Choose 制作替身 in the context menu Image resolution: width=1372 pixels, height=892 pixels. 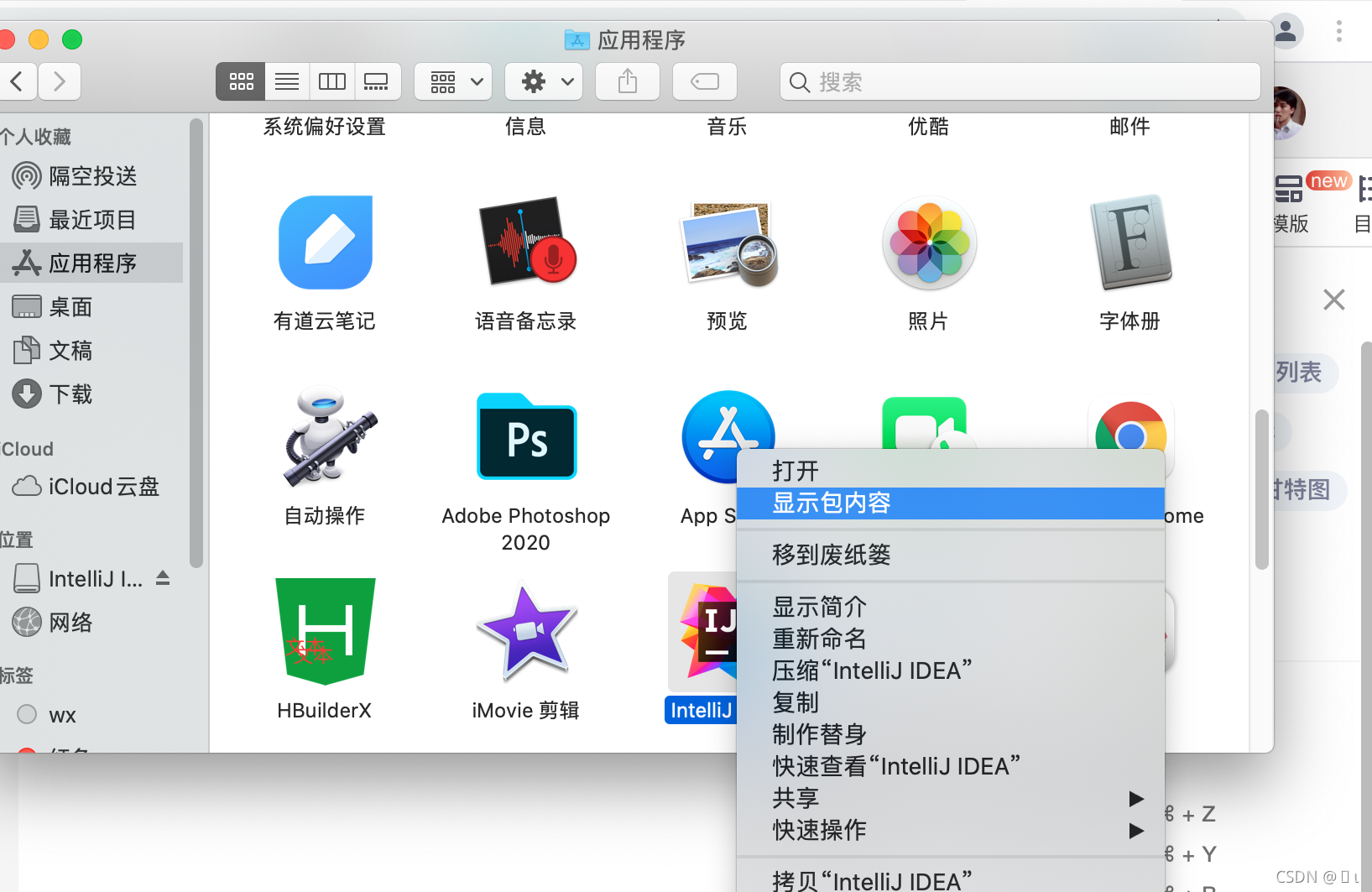click(x=950, y=734)
